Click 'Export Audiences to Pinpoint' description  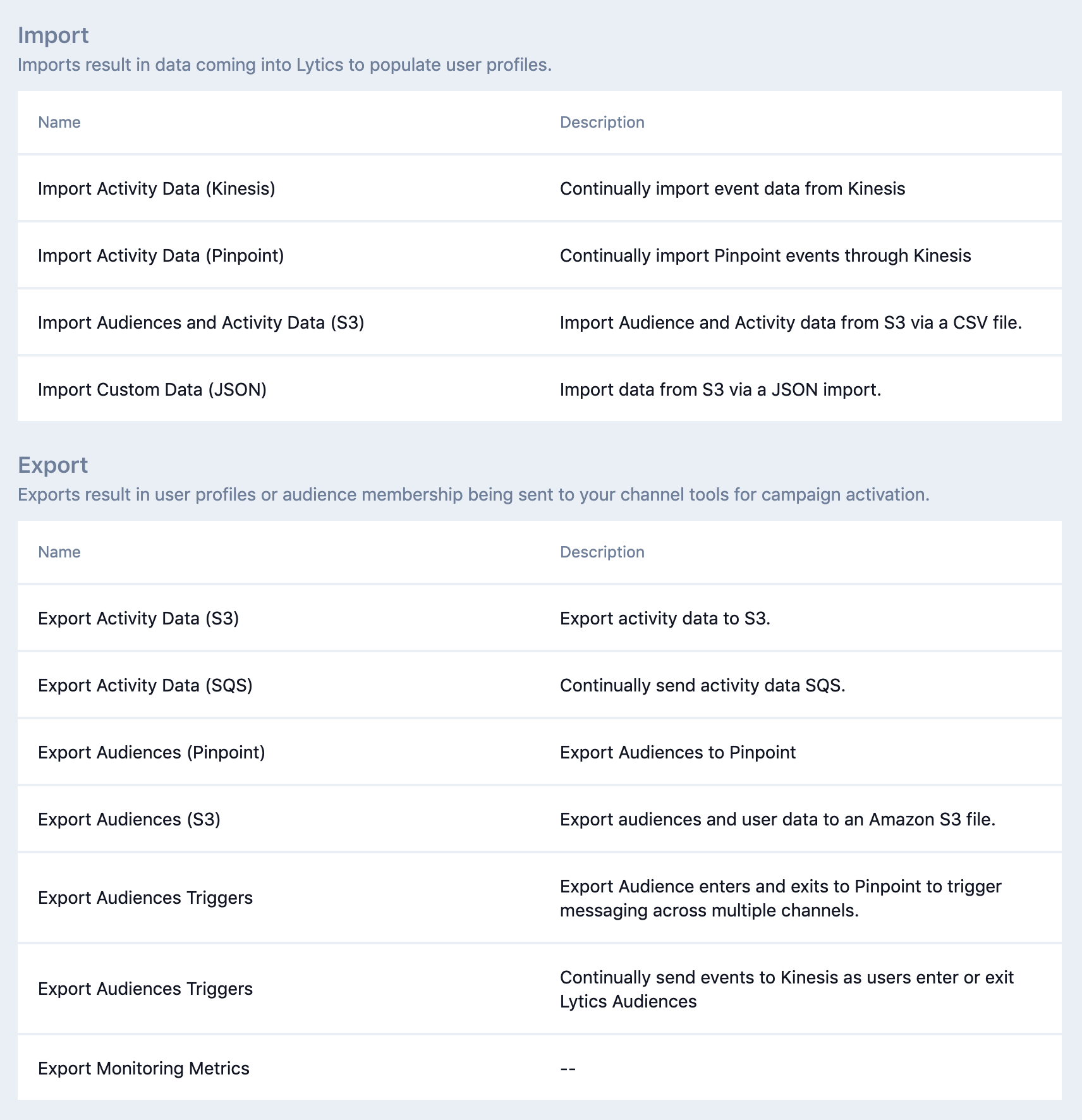pos(678,752)
